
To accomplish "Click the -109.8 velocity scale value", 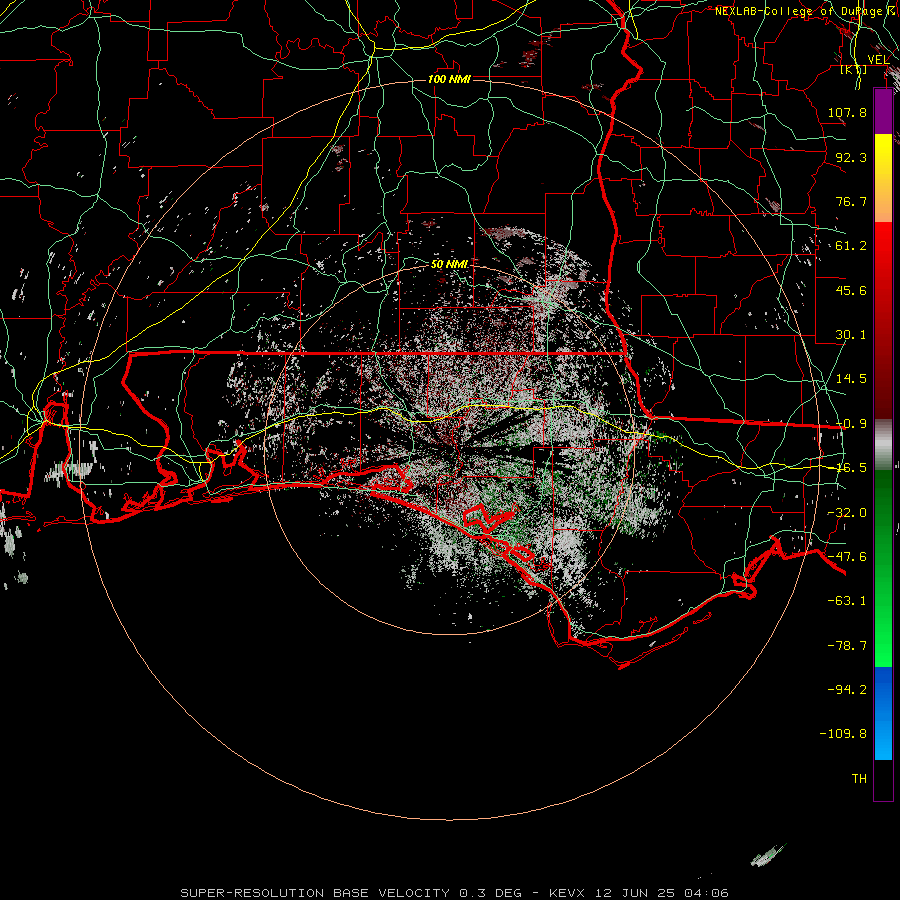I will pyautogui.click(x=843, y=734).
